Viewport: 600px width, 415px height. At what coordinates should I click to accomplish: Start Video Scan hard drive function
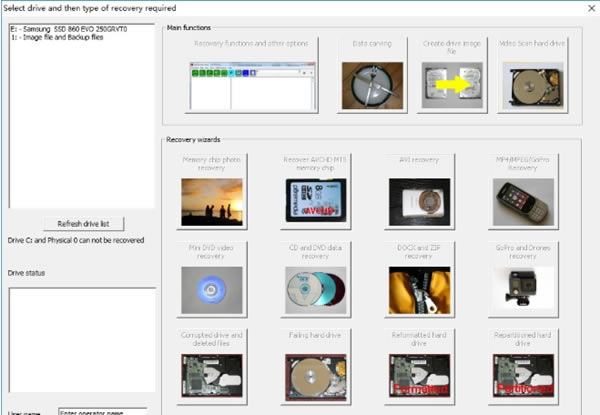(533, 75)
